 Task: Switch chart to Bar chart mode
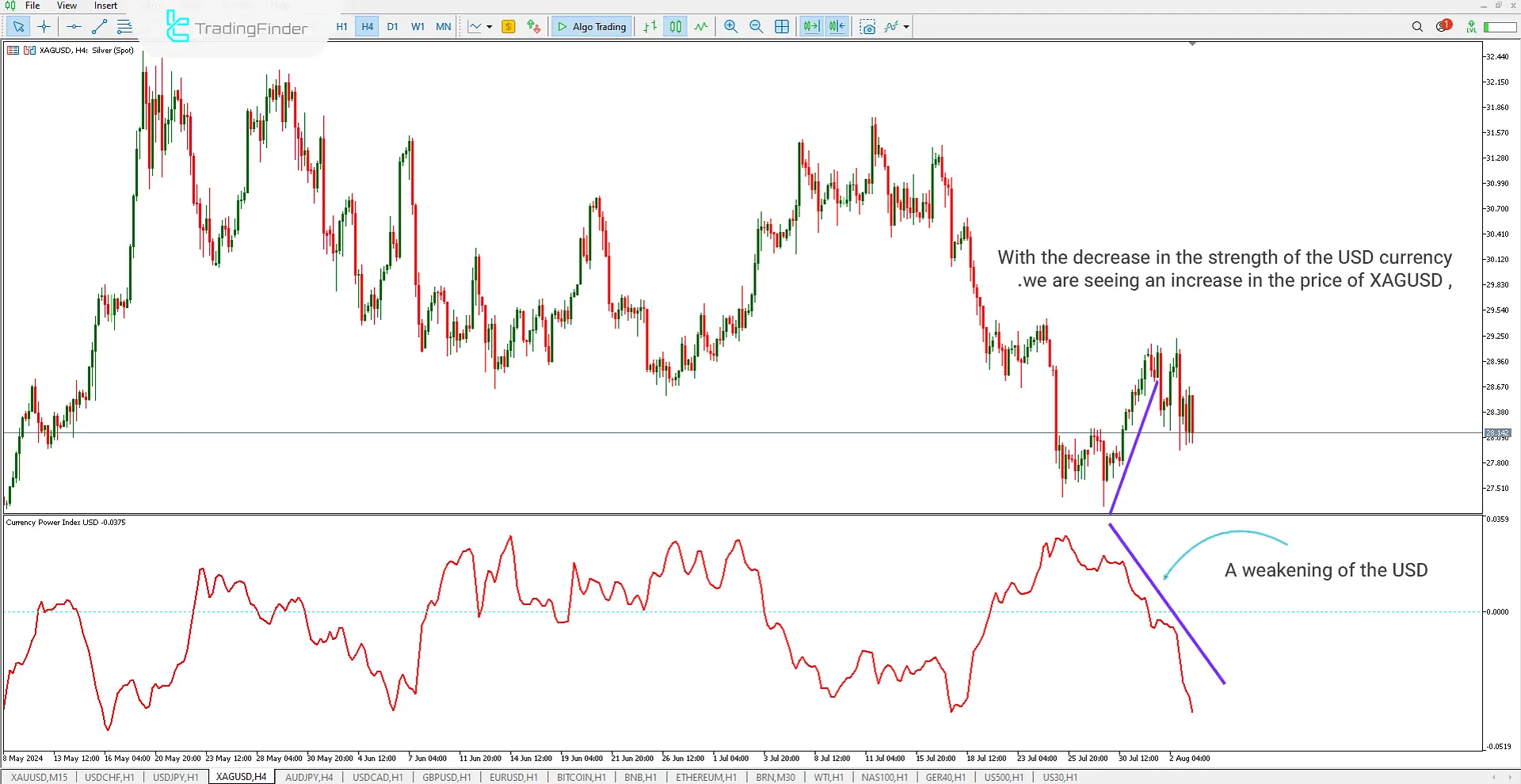point(650,26)
